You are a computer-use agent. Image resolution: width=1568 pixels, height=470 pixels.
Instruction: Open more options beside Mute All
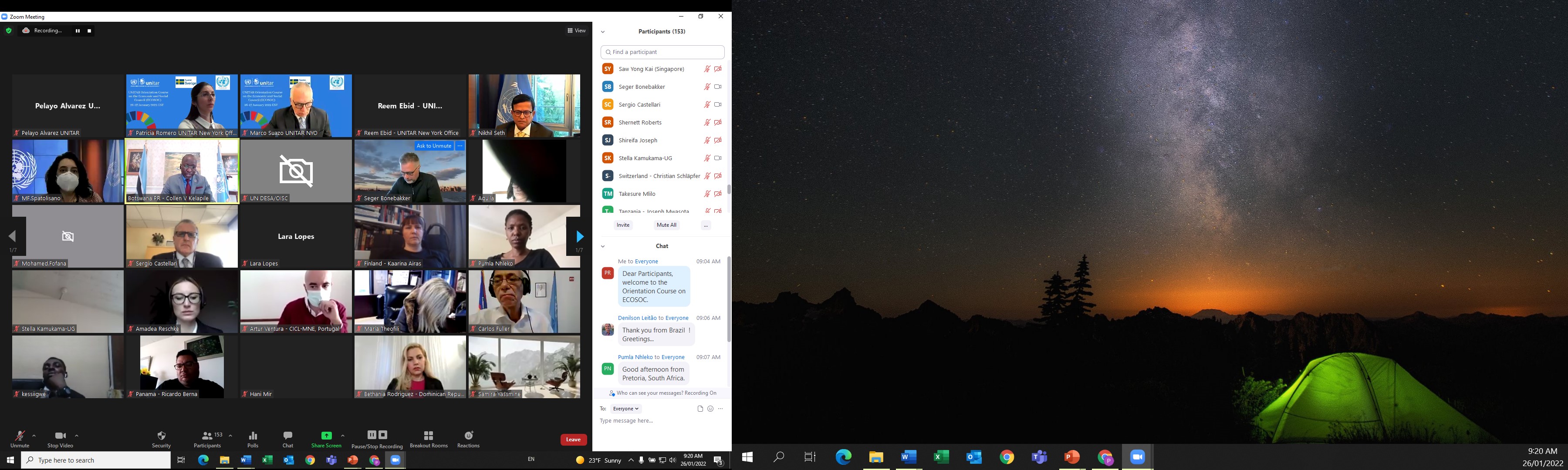tap(706, 225)
